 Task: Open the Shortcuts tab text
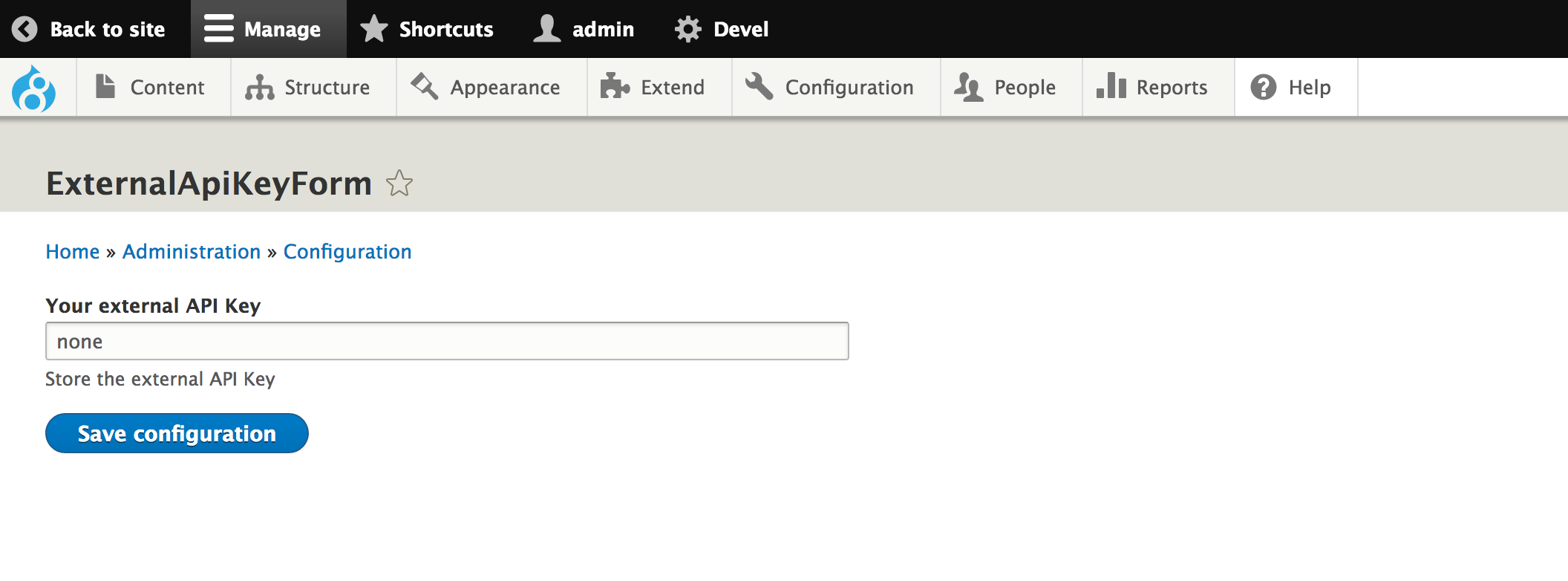[446, 29]
